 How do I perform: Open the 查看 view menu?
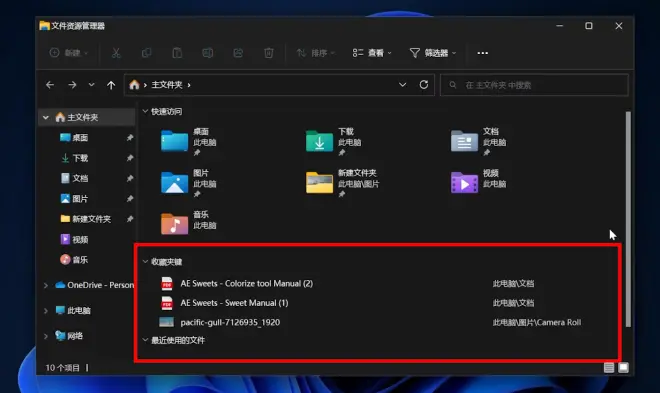coord(372,53)
